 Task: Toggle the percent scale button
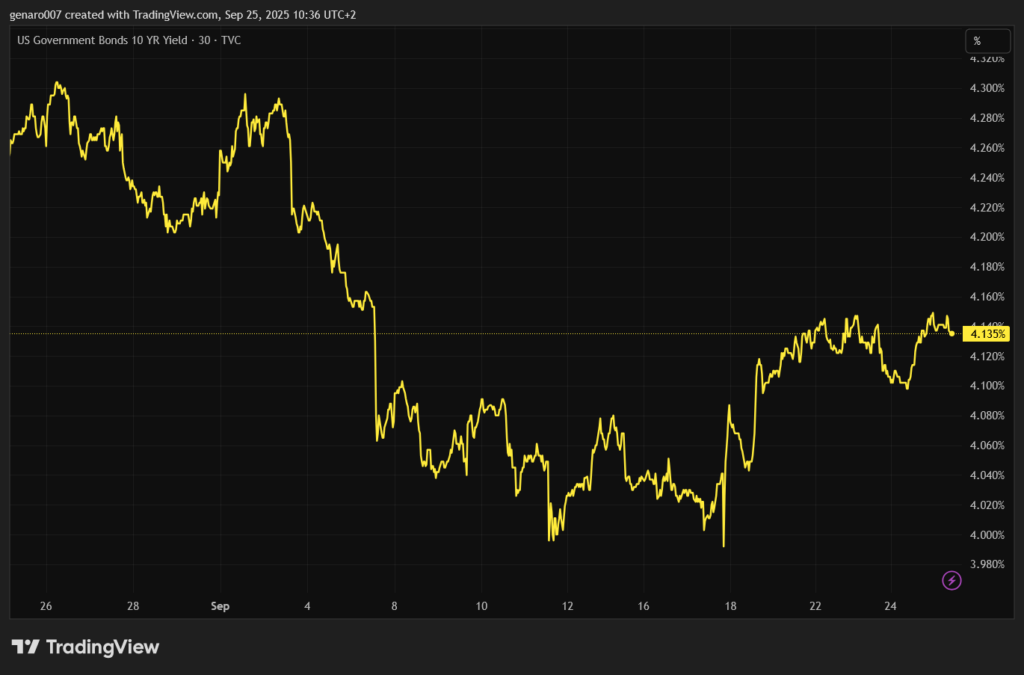click(977, 41)
